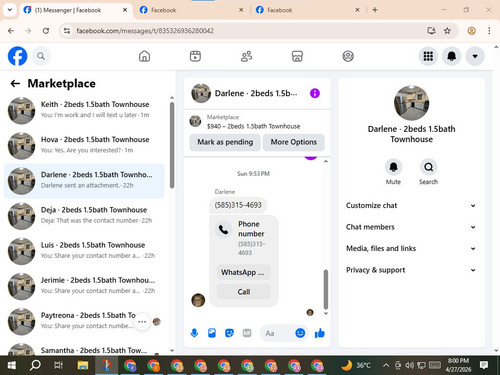Click WhatsApp button in phone card
The width and height of the screenshot is (500, 375).
tap(244, 272)
